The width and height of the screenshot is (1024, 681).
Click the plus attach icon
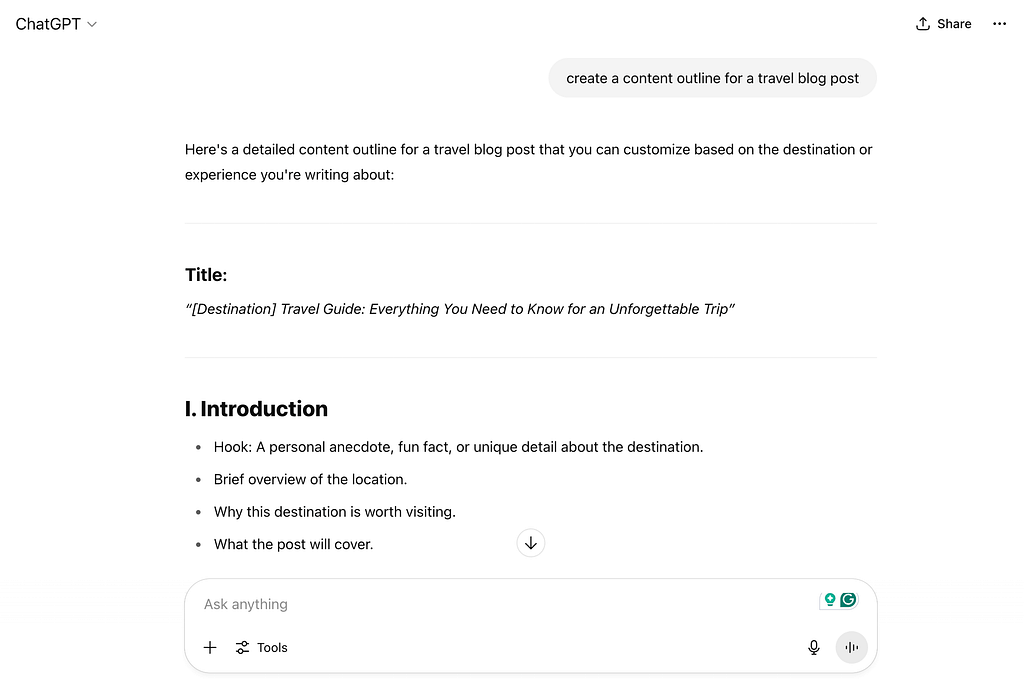pos(210,648)
